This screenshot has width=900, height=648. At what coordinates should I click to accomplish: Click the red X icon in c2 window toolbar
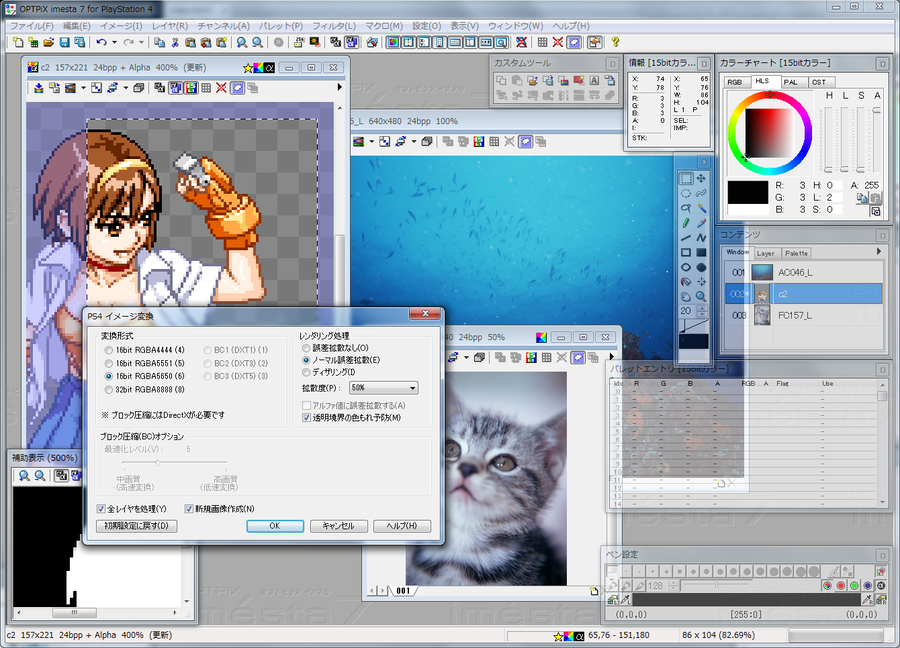tap(221, 88)
